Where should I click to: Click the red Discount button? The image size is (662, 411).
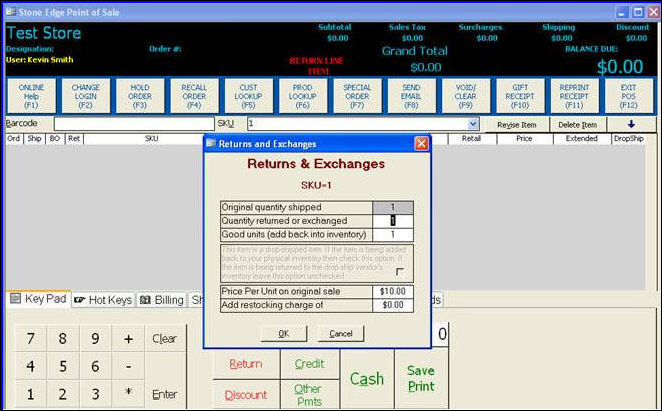click(x=246, y=395)
